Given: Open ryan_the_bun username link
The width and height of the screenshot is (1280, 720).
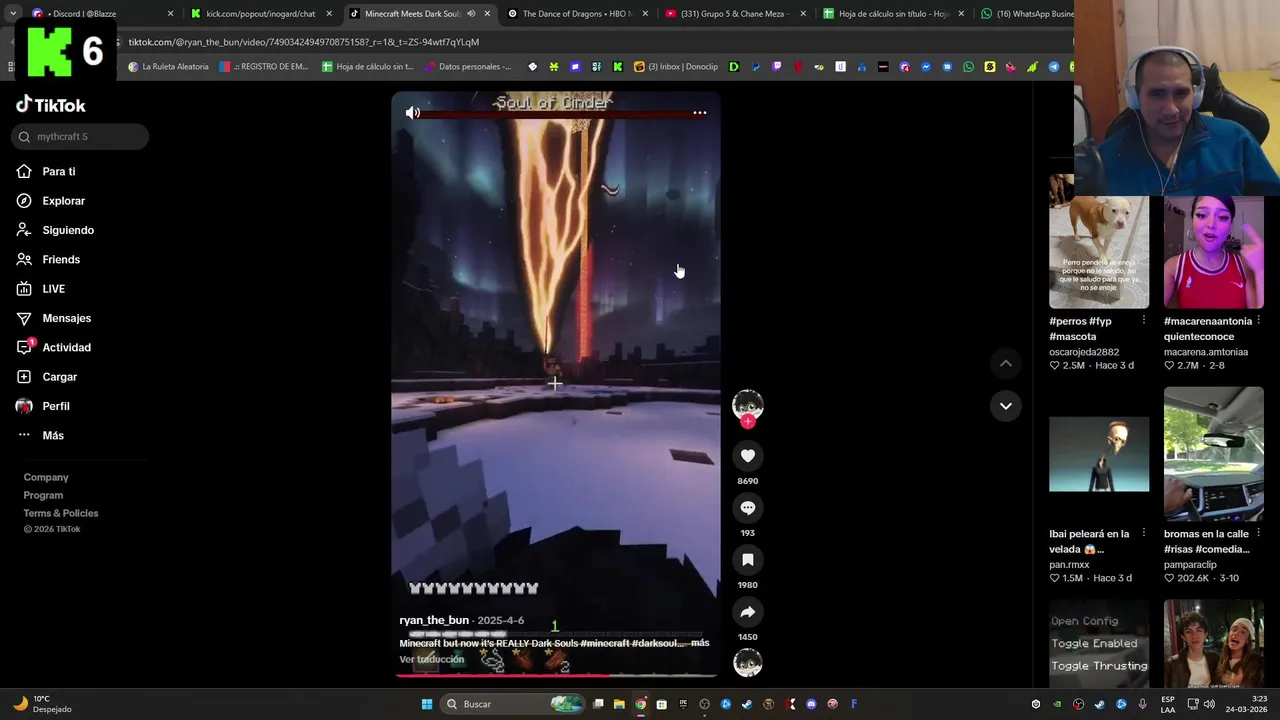Looking at the screenshot, I should [434, 621].
